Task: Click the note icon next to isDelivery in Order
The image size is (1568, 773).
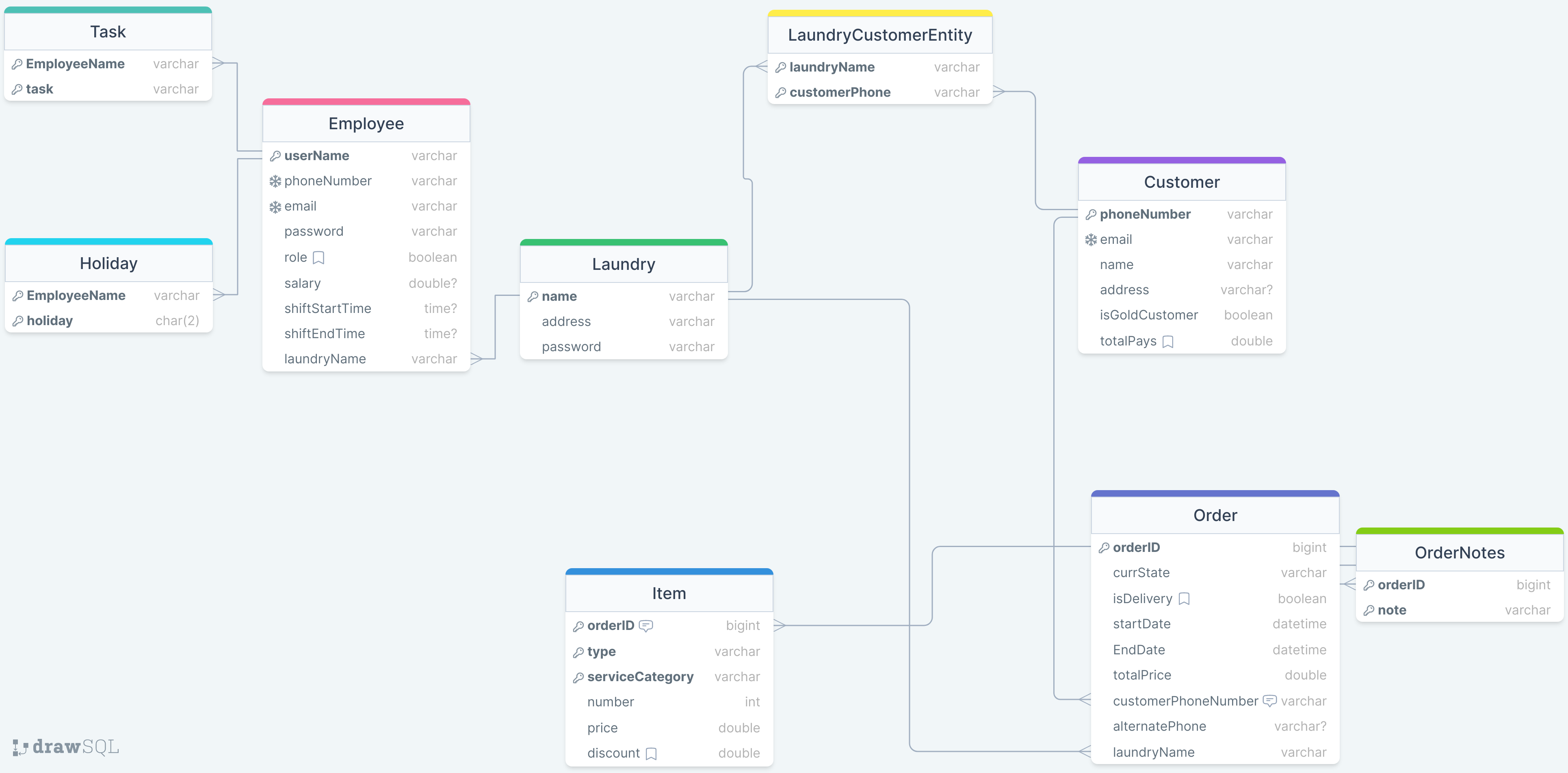Action: [x=1183, y=599]
